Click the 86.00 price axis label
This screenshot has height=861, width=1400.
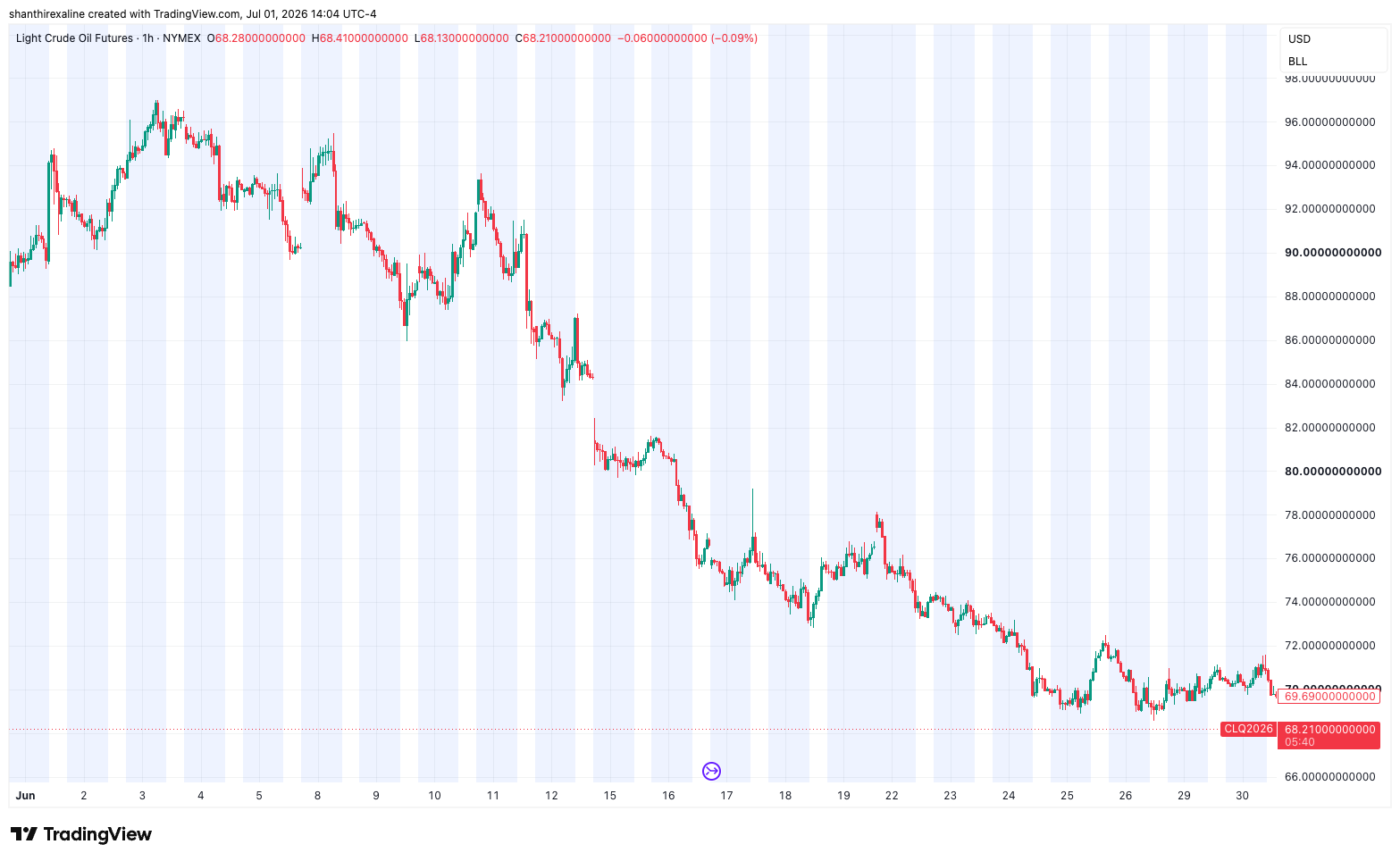pos(1329,340)
